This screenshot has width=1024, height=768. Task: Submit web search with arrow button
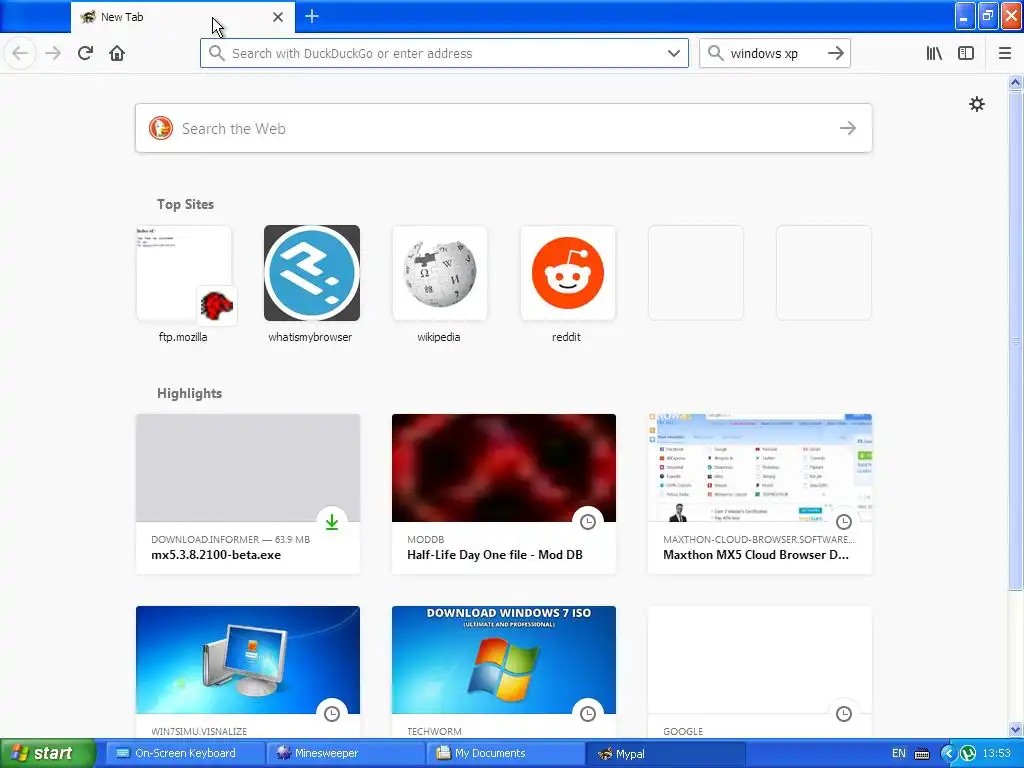848,128
